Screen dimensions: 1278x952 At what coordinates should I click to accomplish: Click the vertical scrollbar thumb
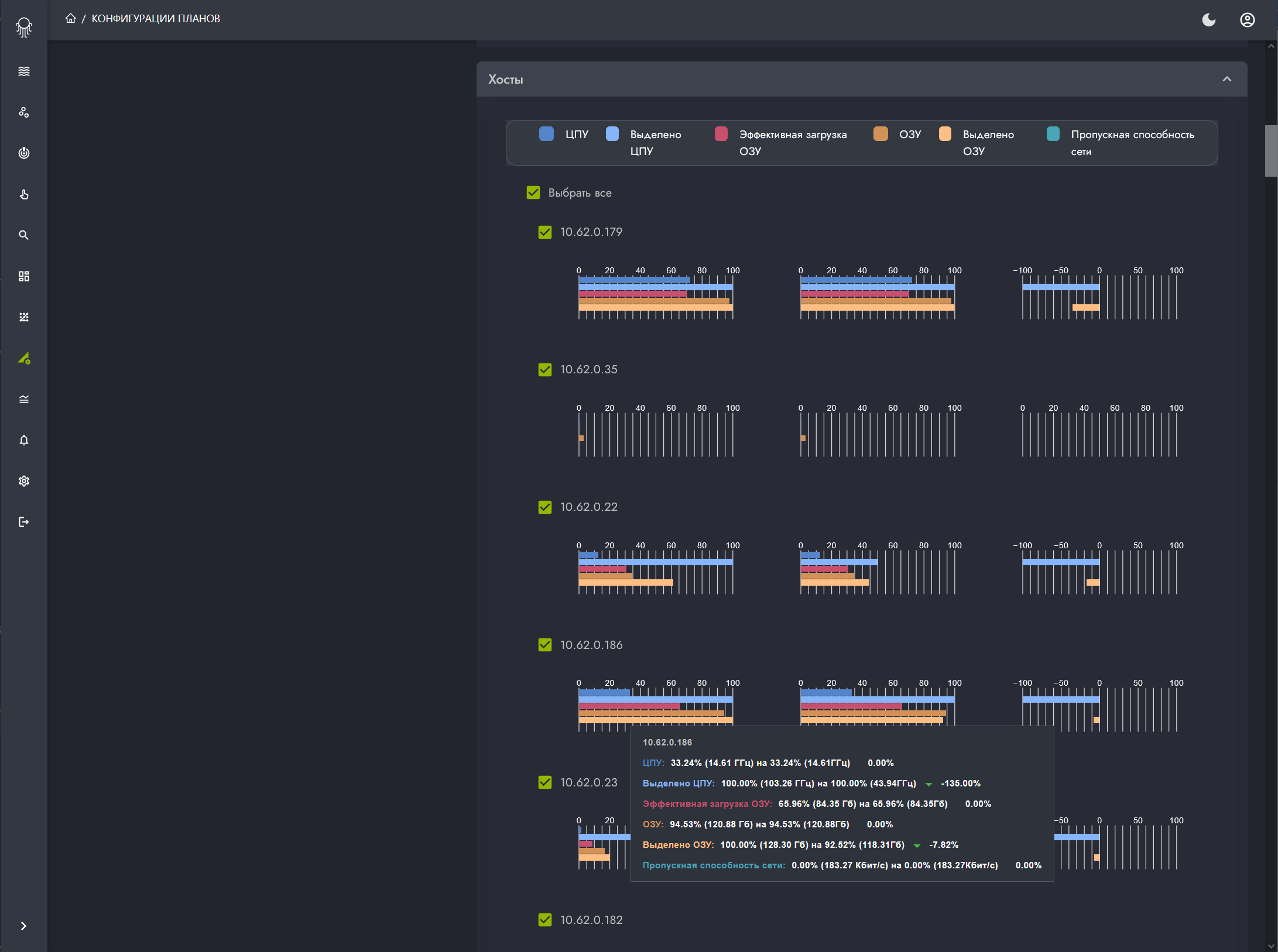point(1271,150)
